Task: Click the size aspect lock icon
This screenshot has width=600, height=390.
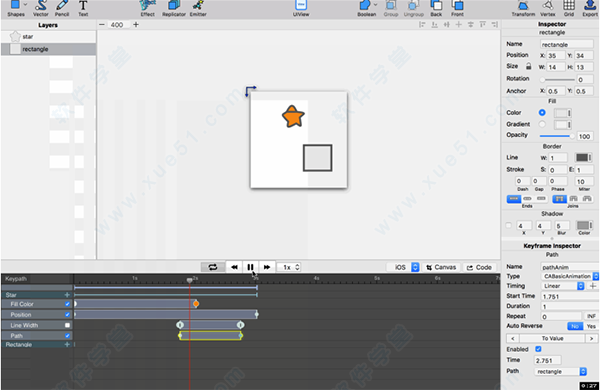Action: click(x=528, y=66)
